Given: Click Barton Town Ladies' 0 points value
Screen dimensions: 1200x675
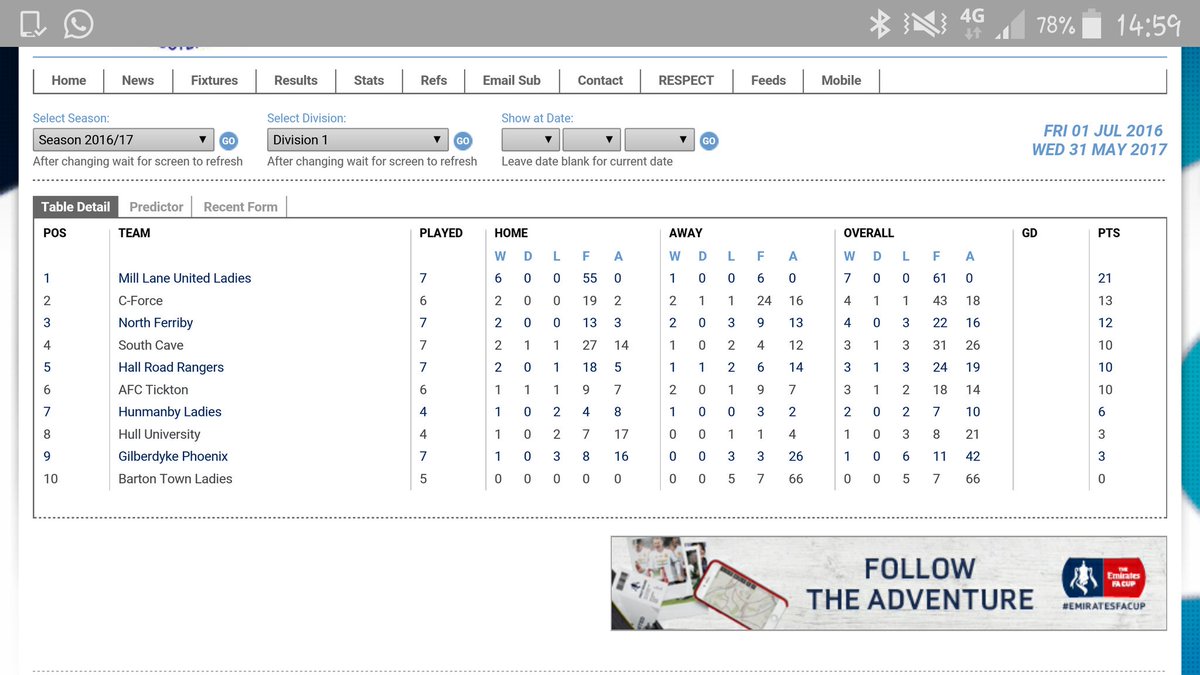Looking at the screenshot, I should 1101,479.
